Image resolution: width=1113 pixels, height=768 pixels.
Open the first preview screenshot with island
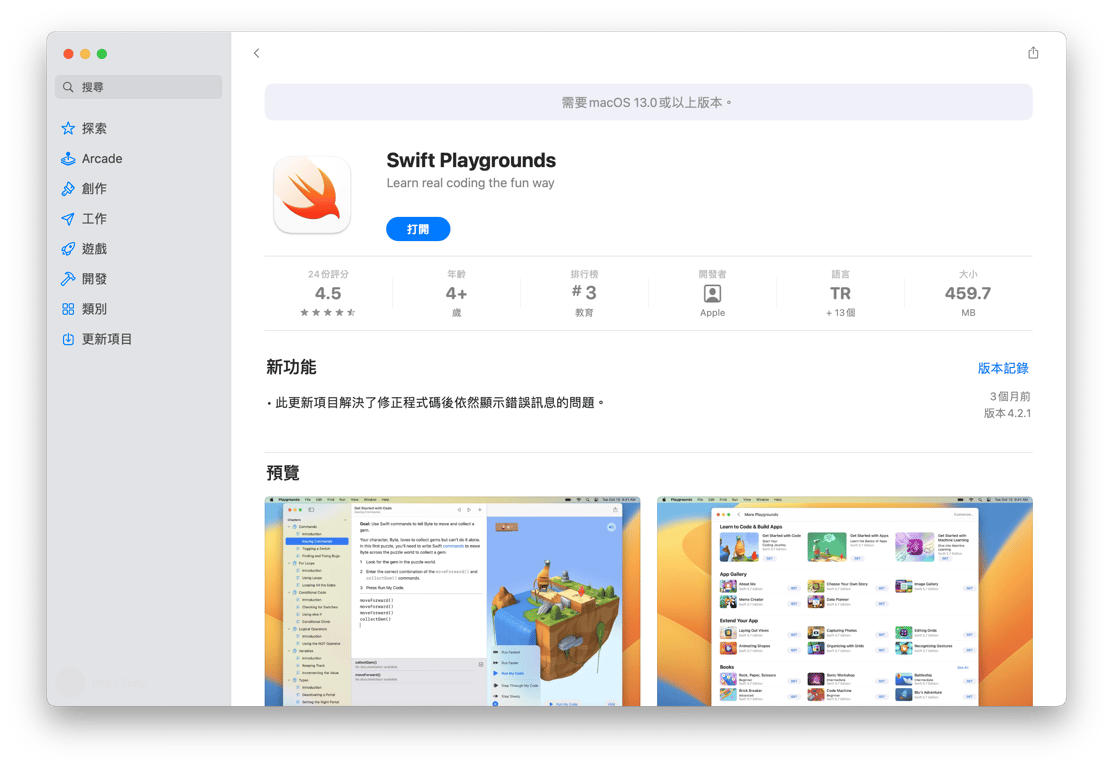pyautogui.click(x=452, y=601)
